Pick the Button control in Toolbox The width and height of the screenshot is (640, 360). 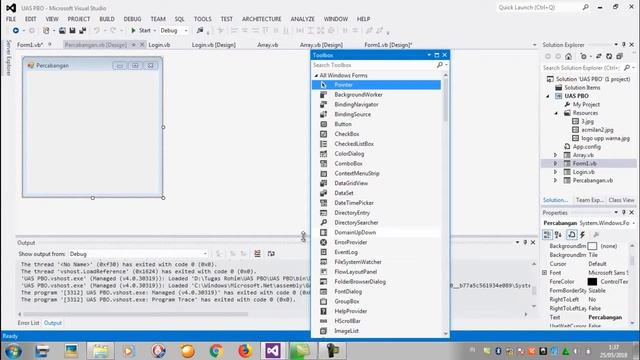(376, 124)
